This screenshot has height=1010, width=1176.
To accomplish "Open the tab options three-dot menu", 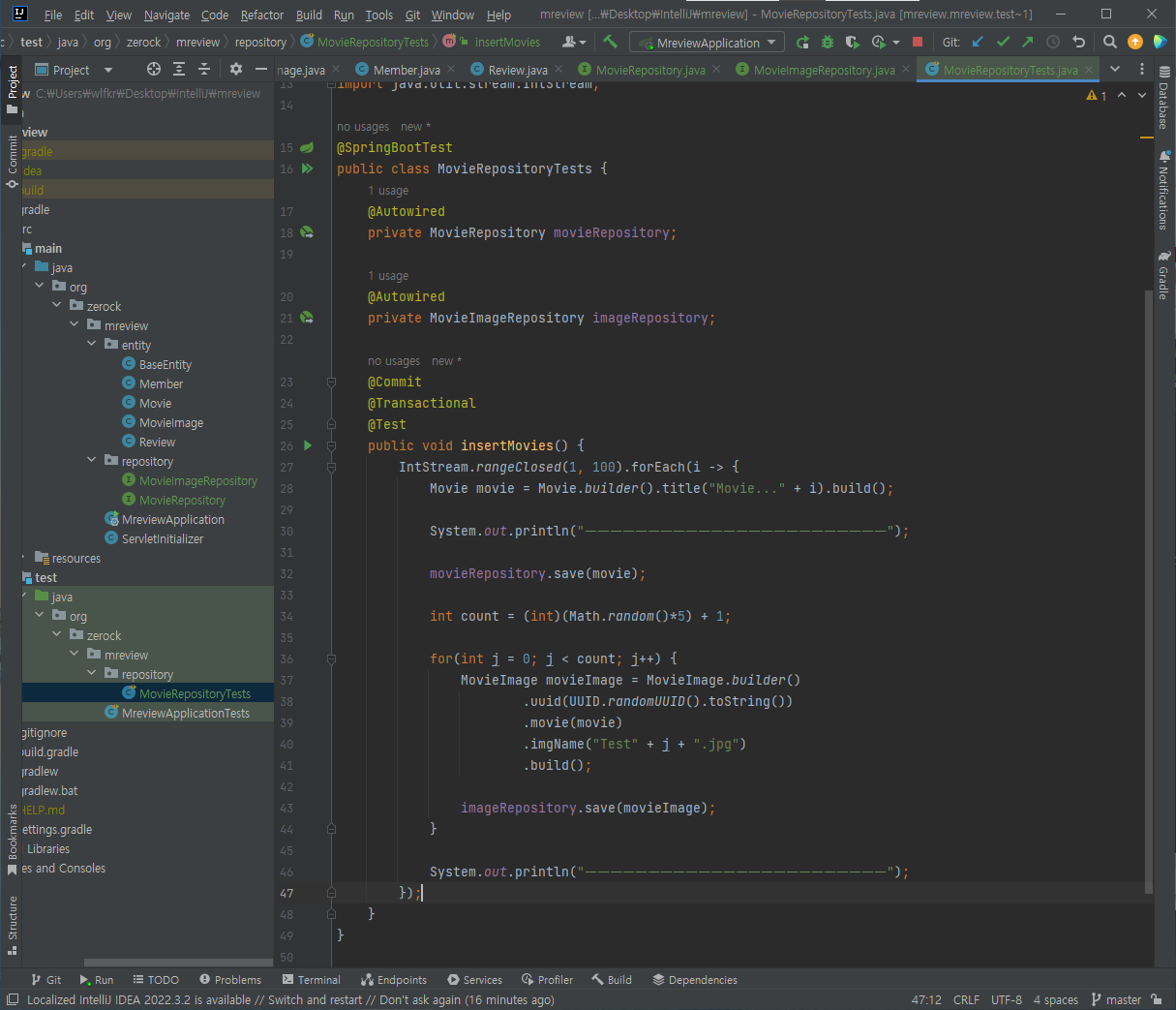I will click(x=1142, y=69).
